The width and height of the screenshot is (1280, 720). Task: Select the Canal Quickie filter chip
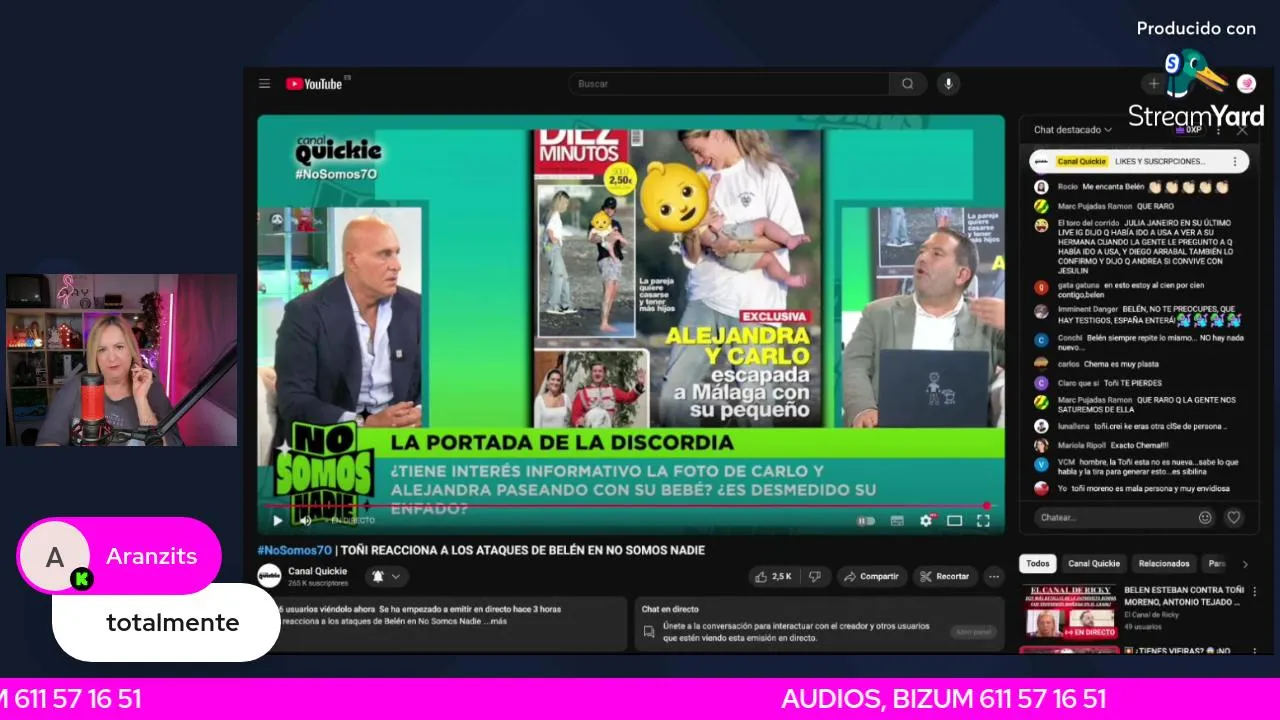click(1094, 563)
